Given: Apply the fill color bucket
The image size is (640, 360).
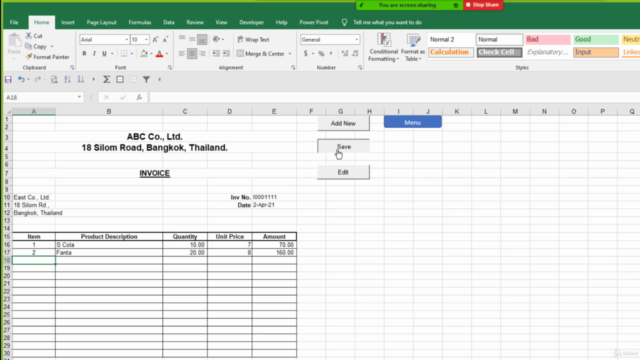Looking at the screenshot, I should 144,53.
